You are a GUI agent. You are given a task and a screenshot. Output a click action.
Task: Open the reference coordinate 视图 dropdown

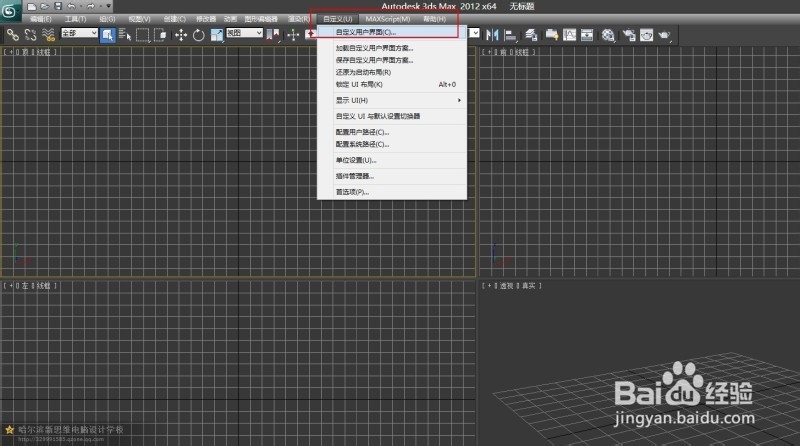tap(243, 34)
